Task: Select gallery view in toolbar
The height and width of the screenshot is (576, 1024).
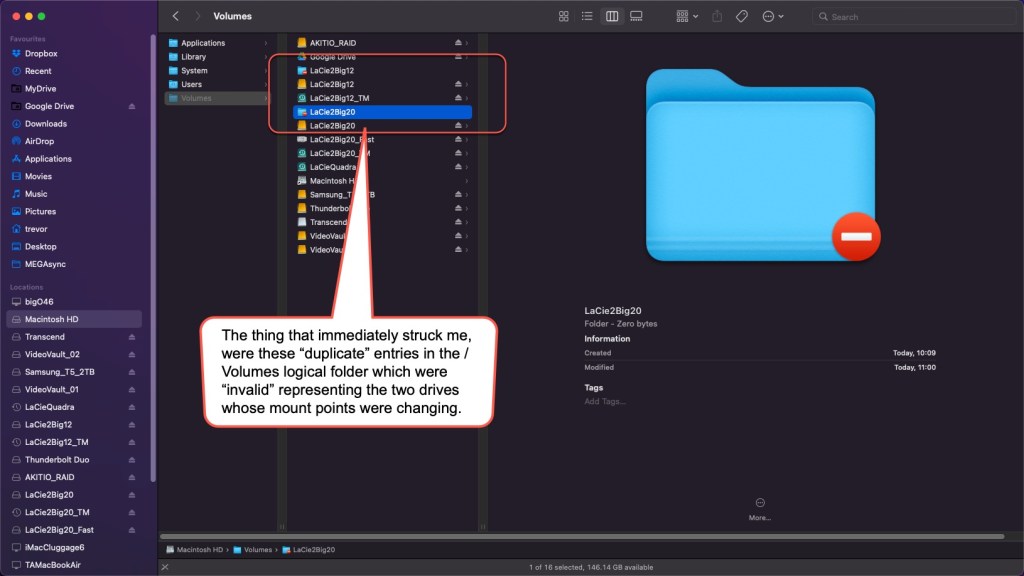Action: (x=636, y=17)
